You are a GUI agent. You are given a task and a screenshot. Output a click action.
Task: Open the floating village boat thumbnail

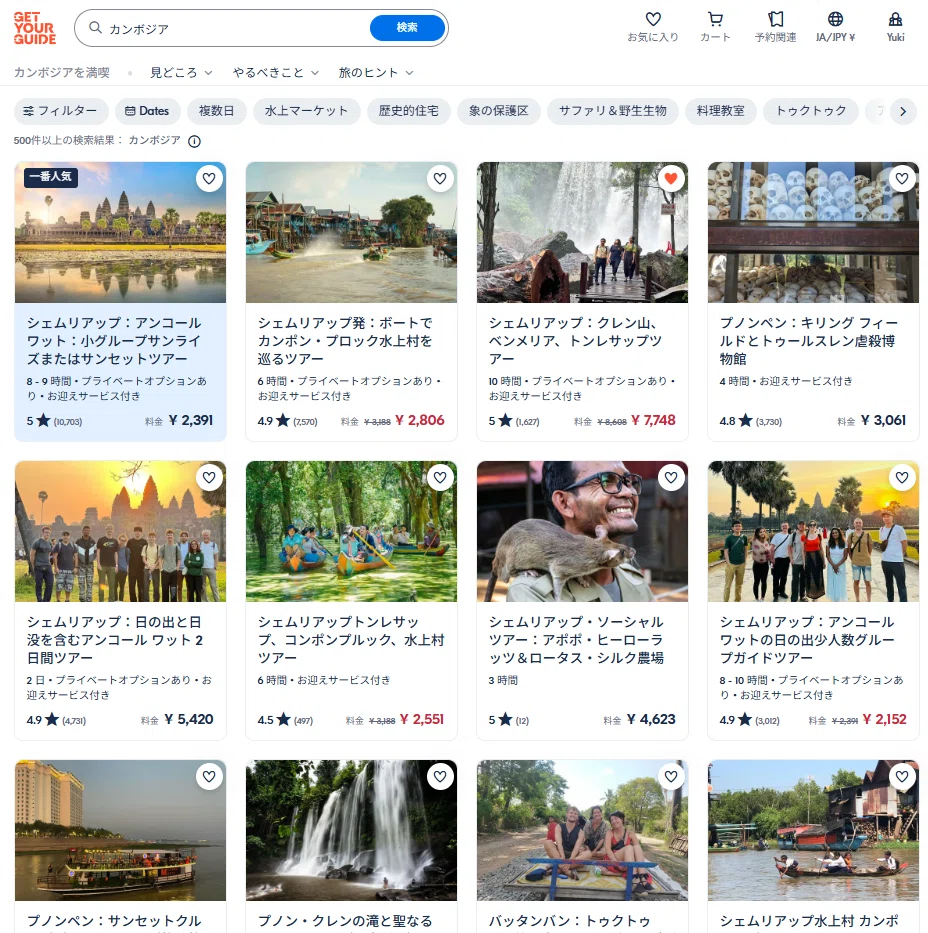(x=351, y=233)
